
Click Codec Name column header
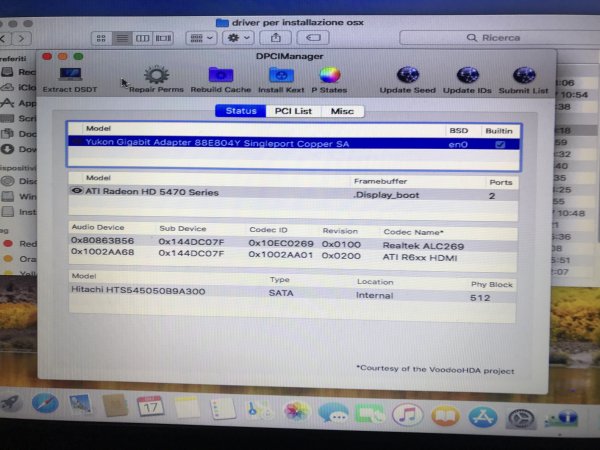tap(413, 232)
